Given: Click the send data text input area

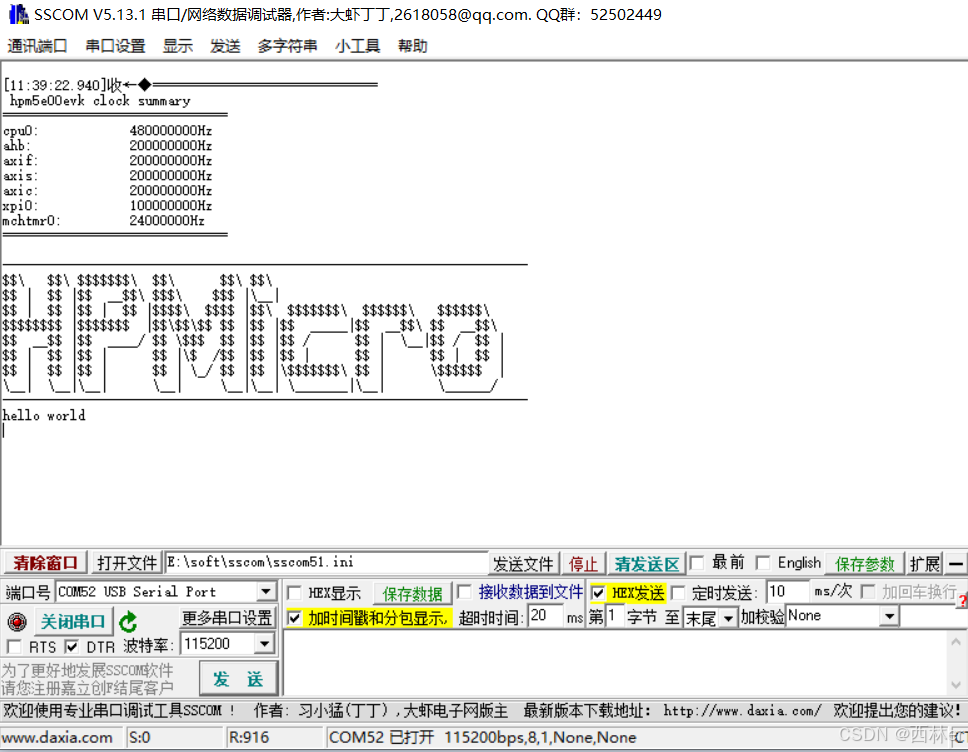Looking at the screenshot, I should pos(620,662).
